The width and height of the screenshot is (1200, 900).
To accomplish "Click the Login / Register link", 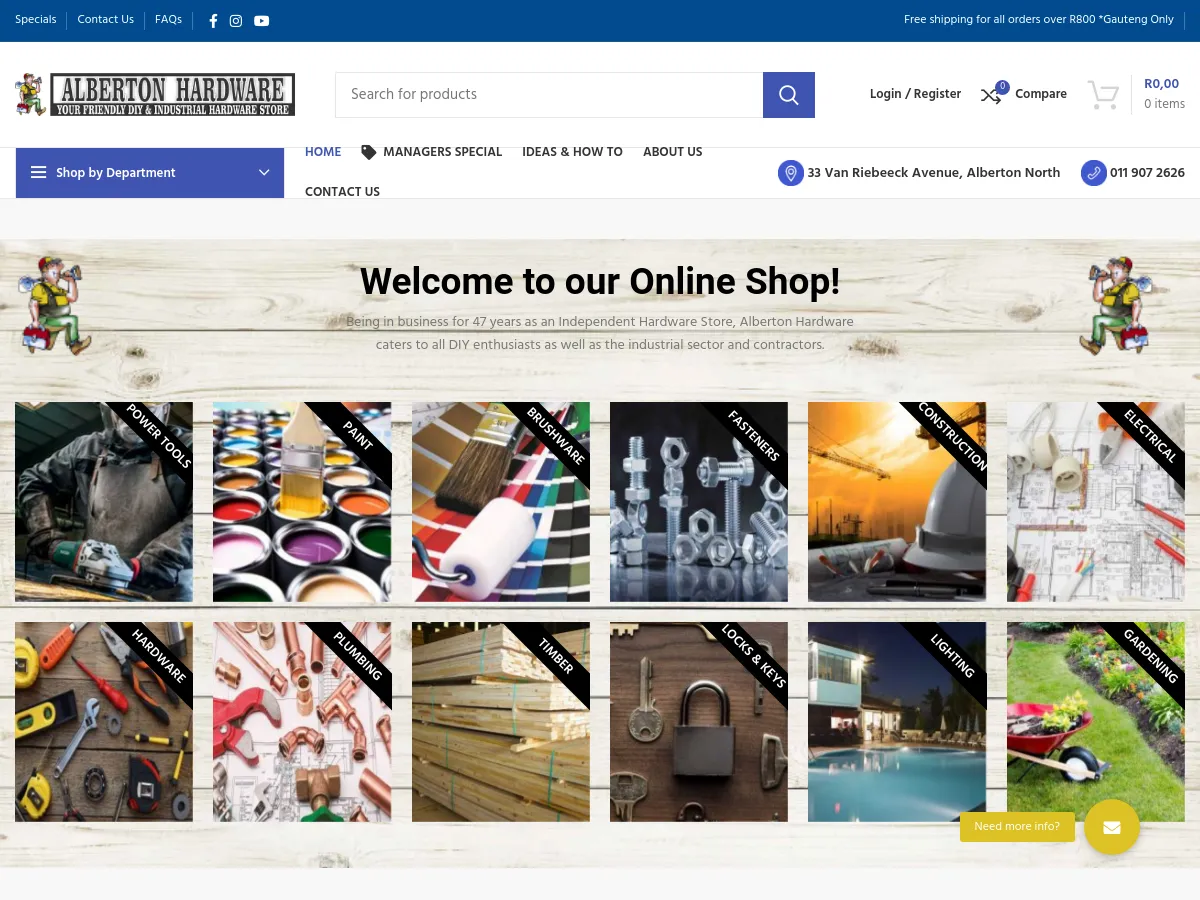I will (915, 95).
